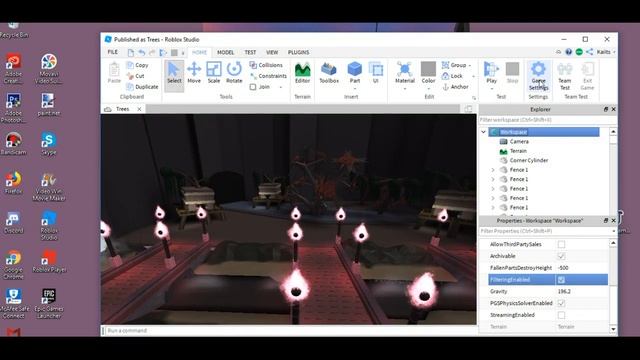Open the Play dropdown arrow

pos(492,89)
